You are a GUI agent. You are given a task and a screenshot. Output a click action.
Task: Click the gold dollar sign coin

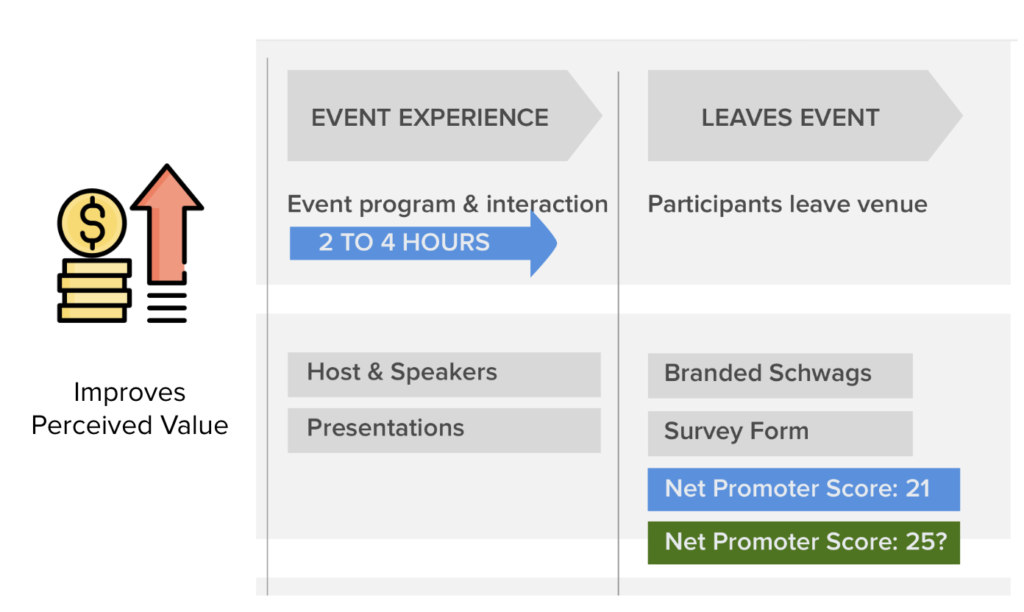(92, 223)
